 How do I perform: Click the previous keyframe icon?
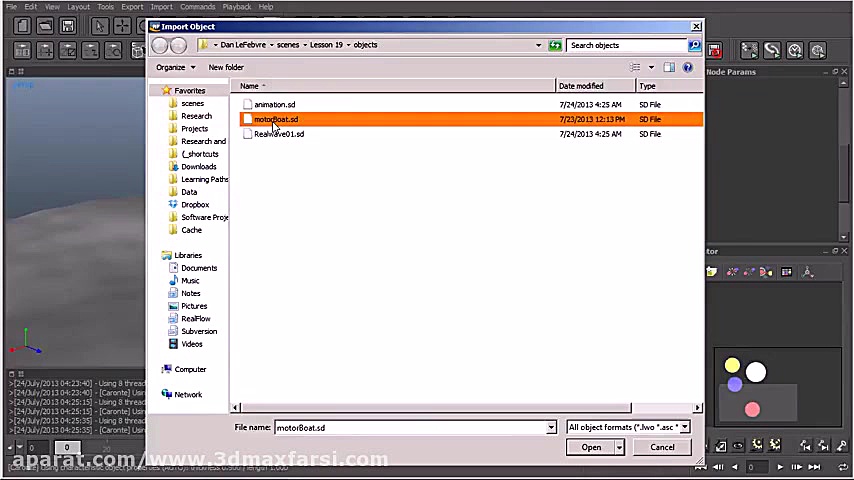tap(805, 446)
